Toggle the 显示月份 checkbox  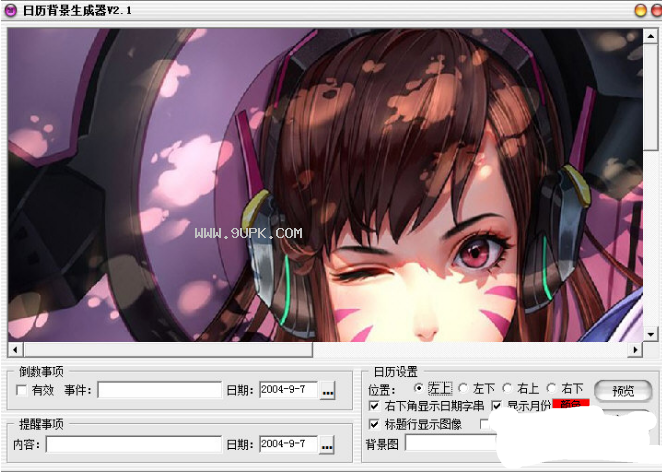point(496,406)
